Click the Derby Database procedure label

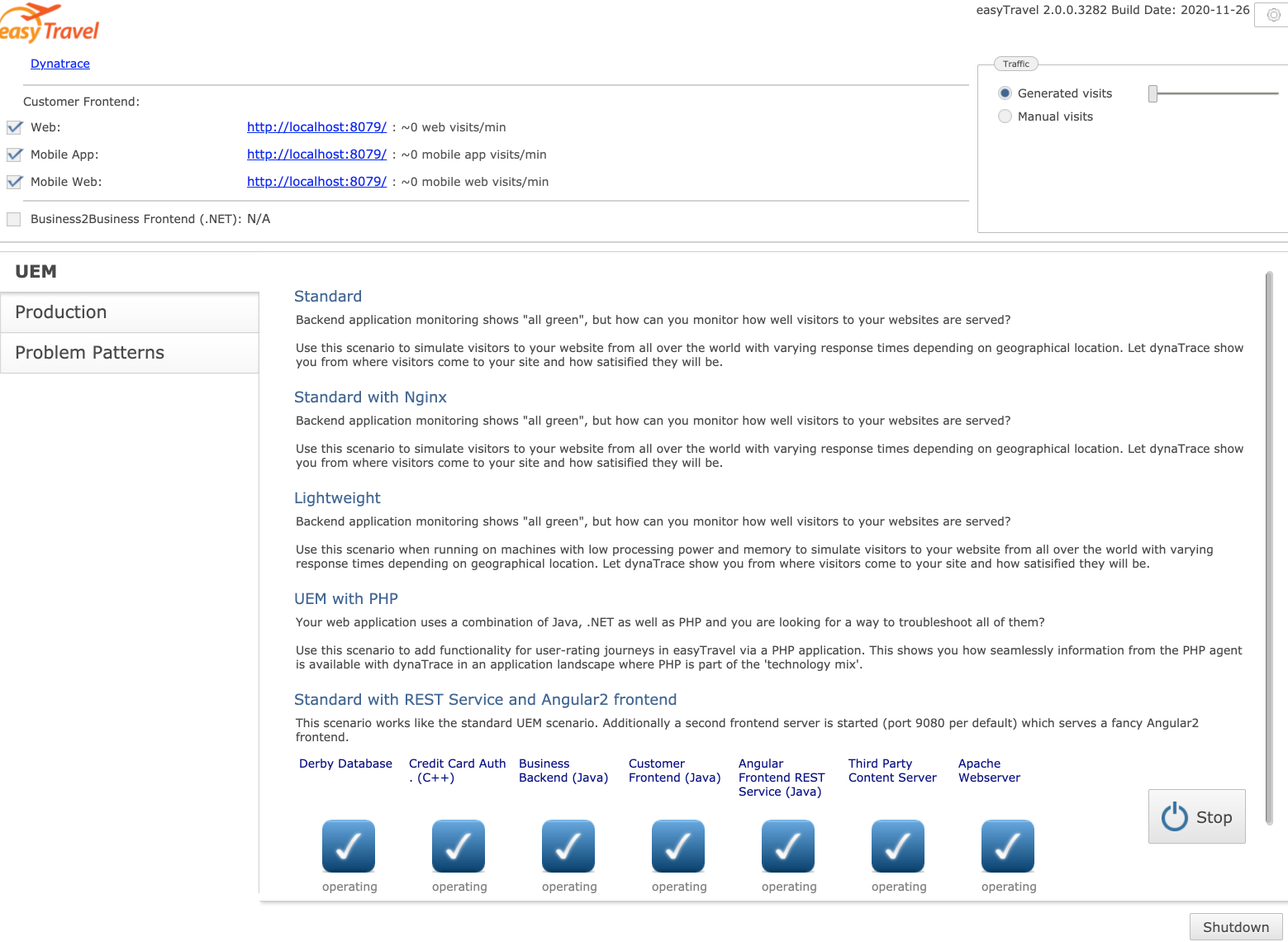(345, 764)
